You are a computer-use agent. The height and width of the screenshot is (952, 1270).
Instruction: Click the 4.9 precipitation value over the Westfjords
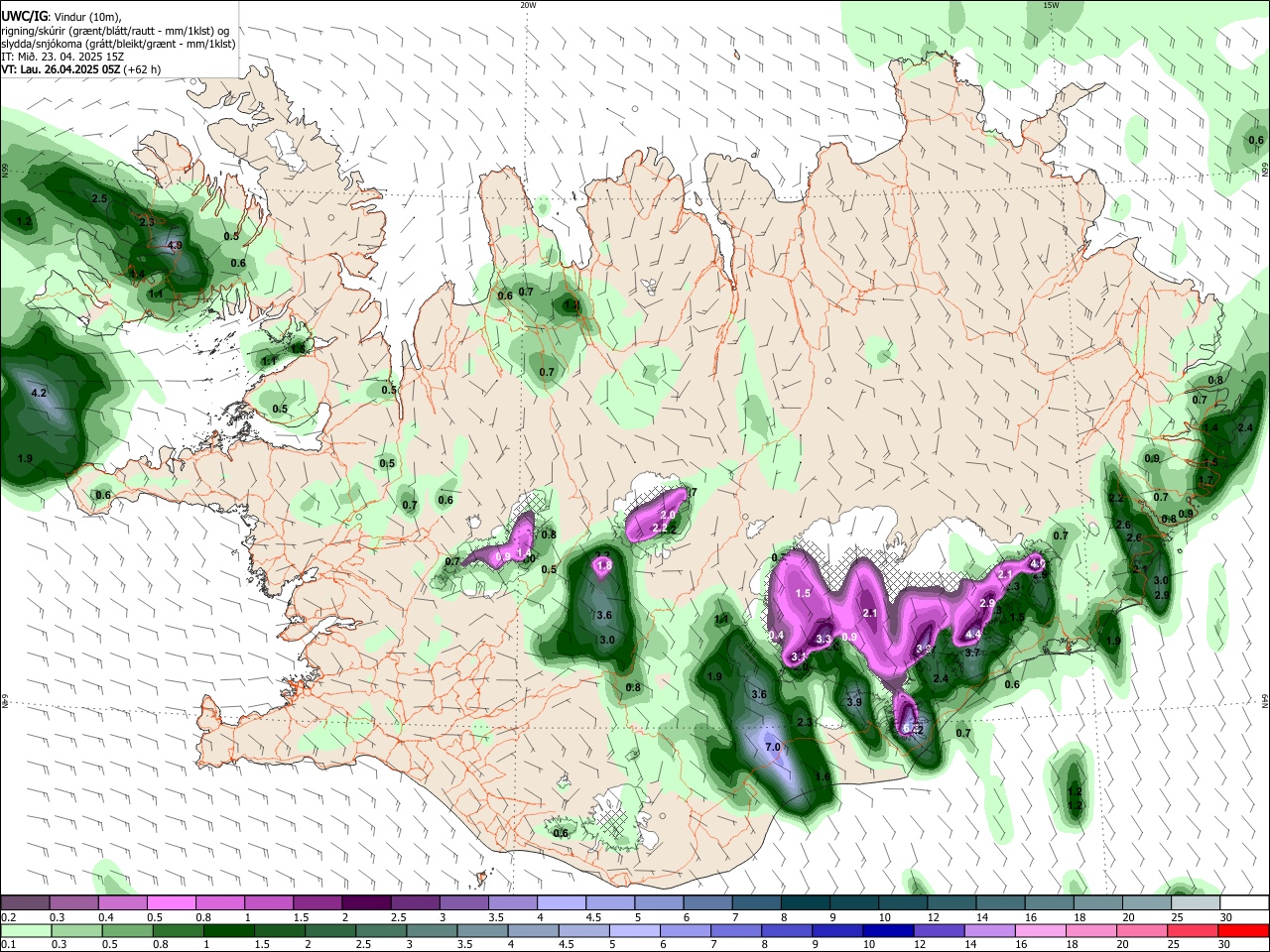pos(176,245)
